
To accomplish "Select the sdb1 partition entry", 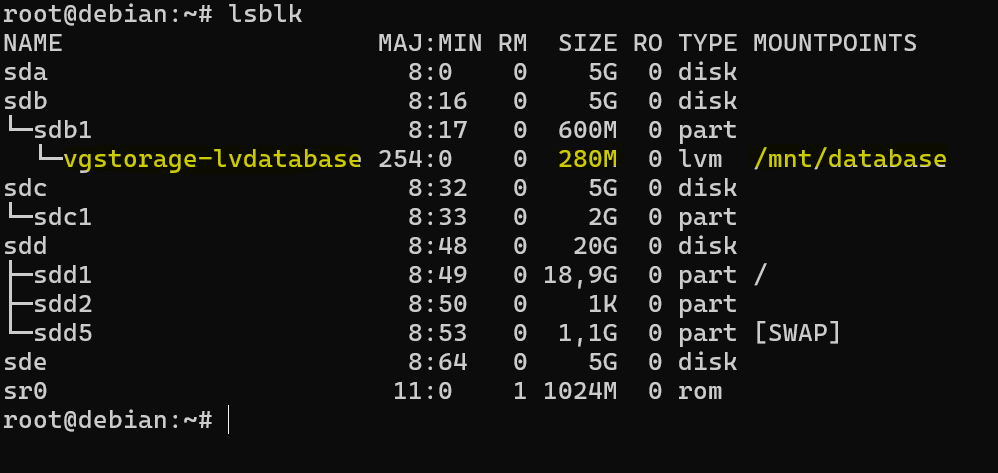I will pyautogui.click(x=63, y=131).
